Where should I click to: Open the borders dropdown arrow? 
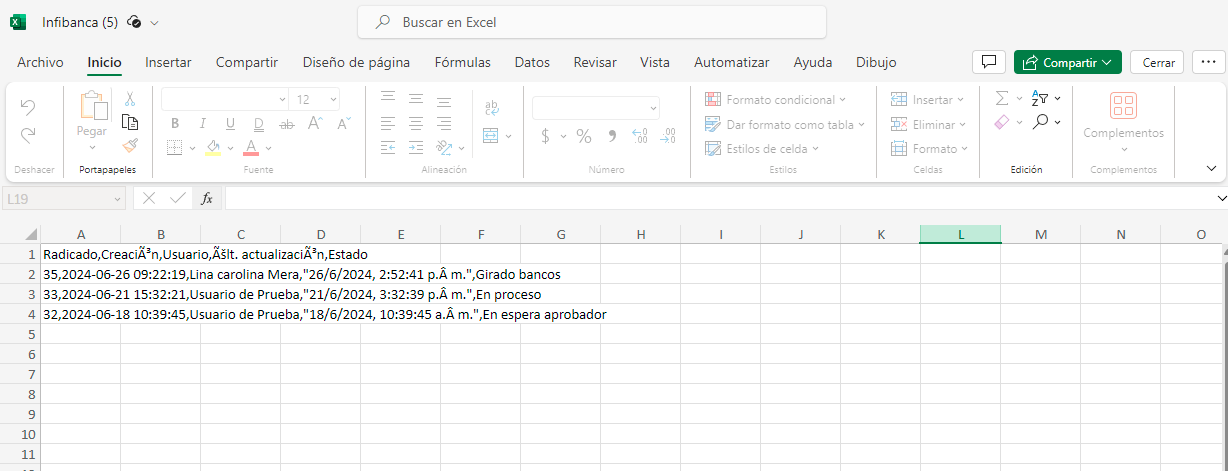coord(191,148)
